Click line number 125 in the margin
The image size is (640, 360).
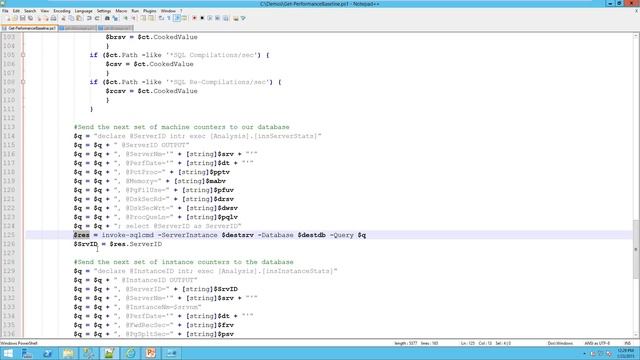point(9,235)
